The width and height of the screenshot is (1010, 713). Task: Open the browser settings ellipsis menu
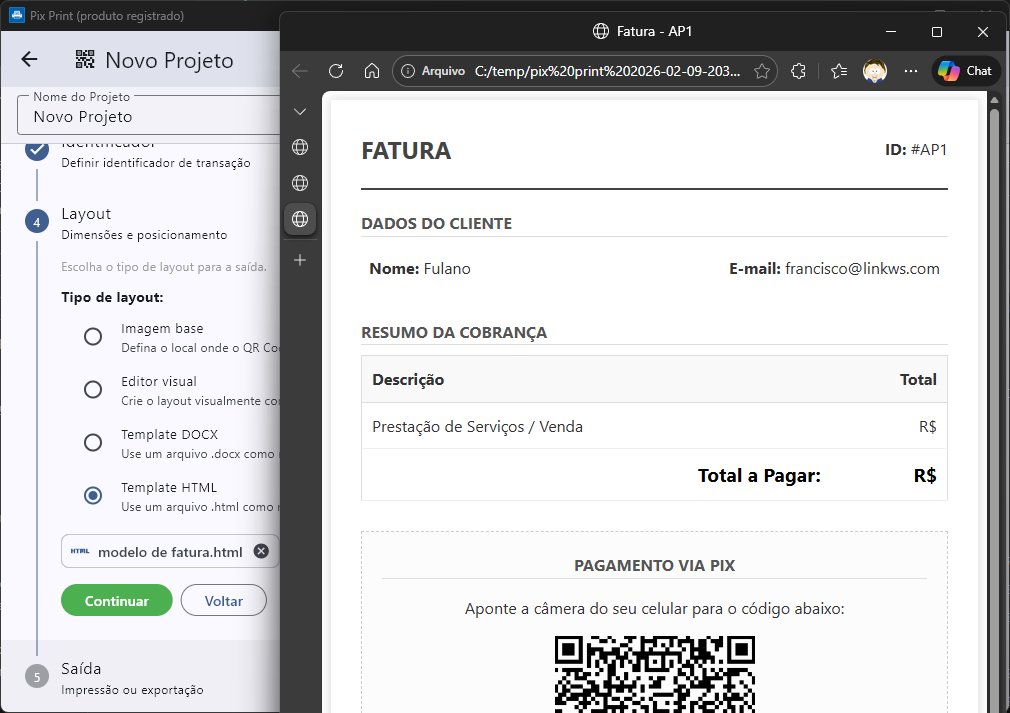pyautogui.click(x=910, y=71)
